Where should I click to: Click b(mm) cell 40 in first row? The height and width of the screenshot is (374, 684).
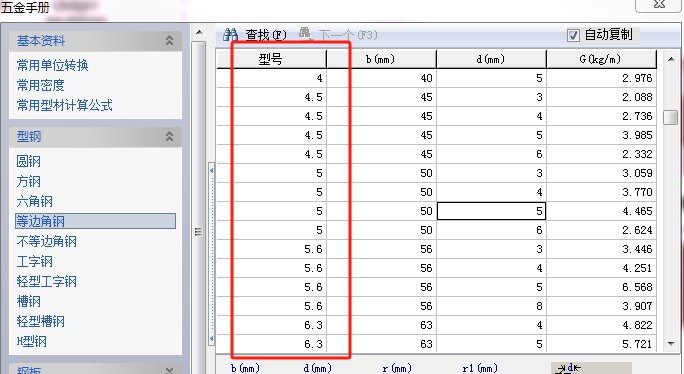(381, 78)
